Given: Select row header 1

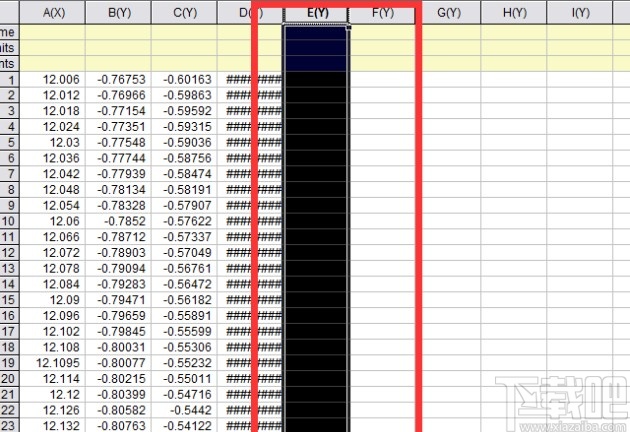Looking at the screenshot, I should click(9, 80).
